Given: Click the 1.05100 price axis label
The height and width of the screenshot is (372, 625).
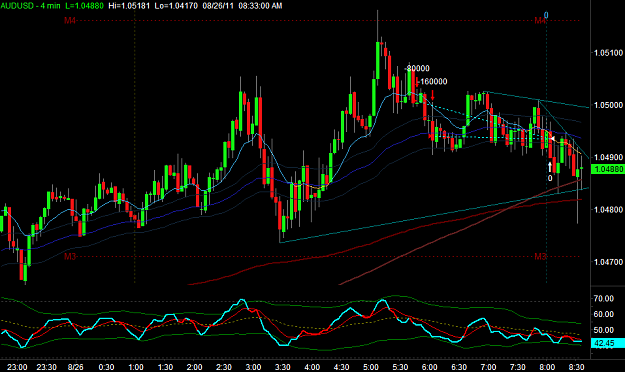Looking at the screenshot, I should (x=608, y=53).
